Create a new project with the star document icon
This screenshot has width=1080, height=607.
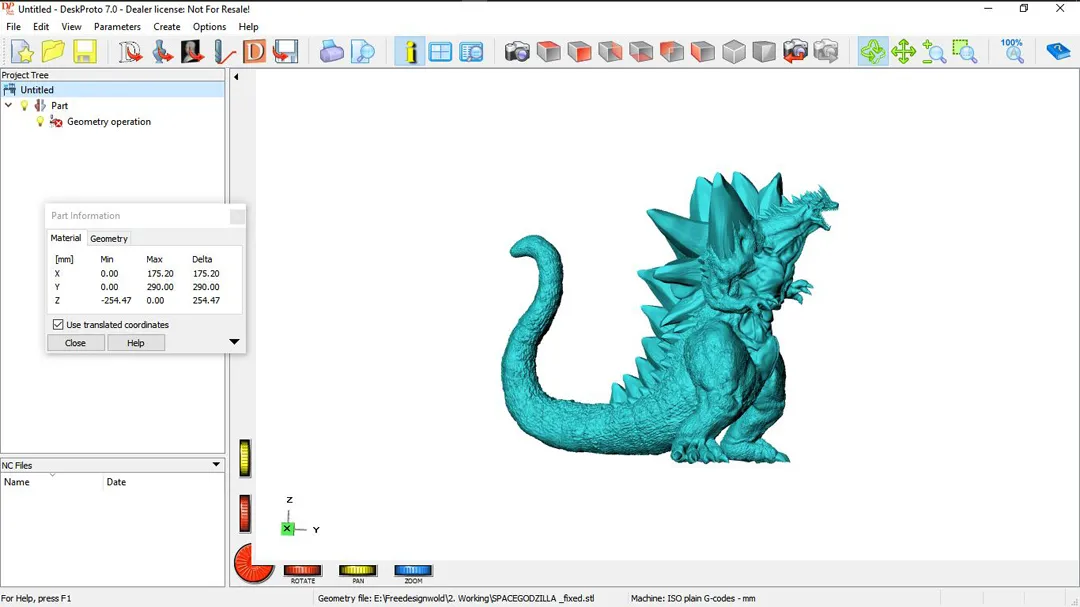click(22, 52)
